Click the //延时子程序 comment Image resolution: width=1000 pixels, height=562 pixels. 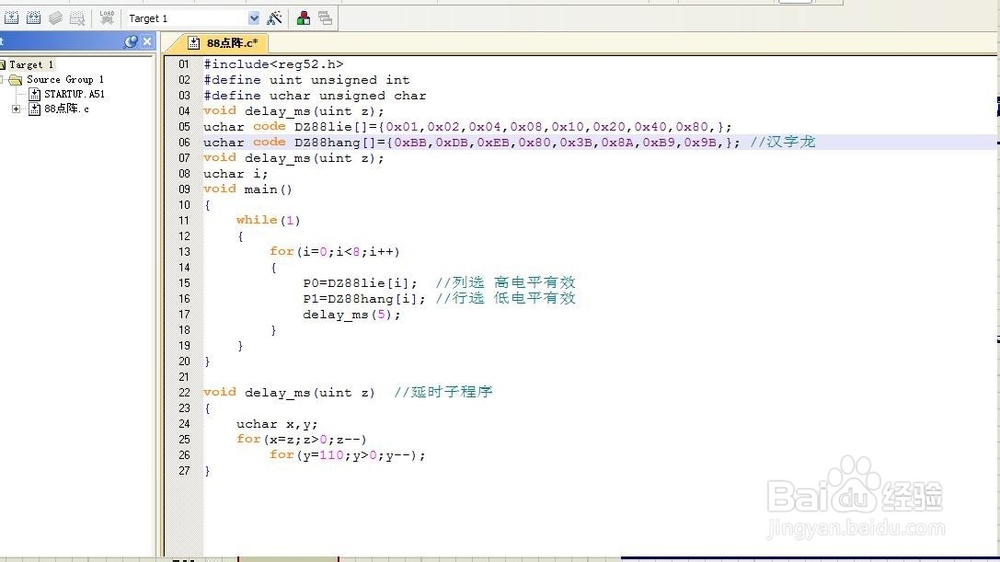tap(443, 392)
